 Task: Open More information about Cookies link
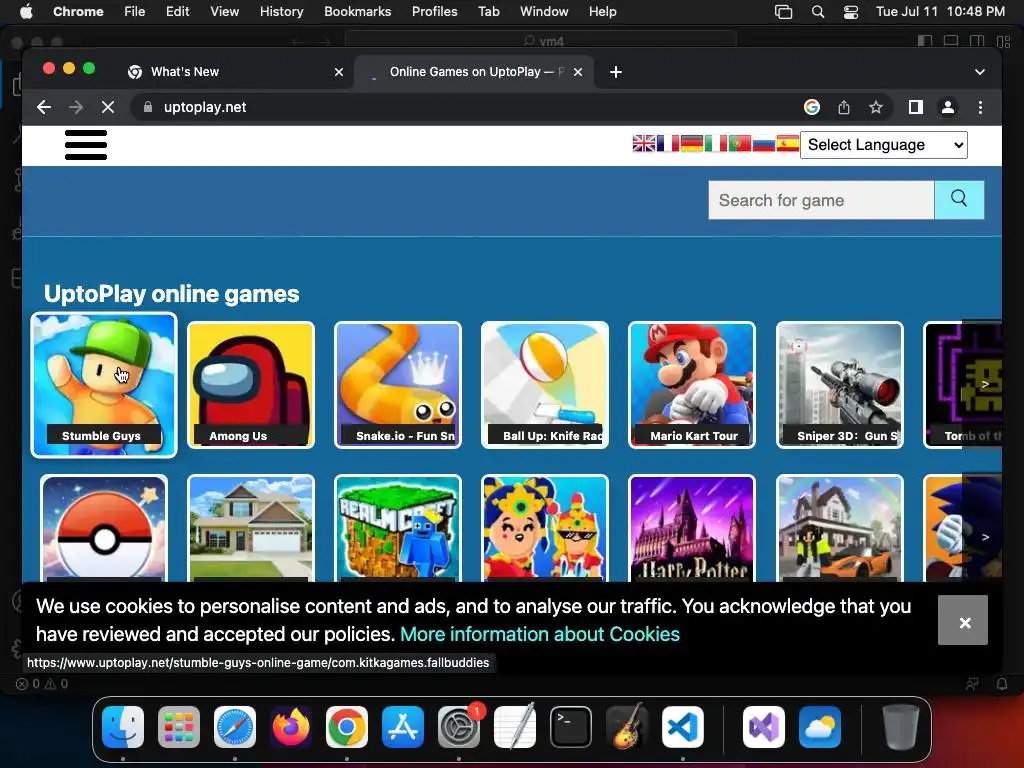540,634
